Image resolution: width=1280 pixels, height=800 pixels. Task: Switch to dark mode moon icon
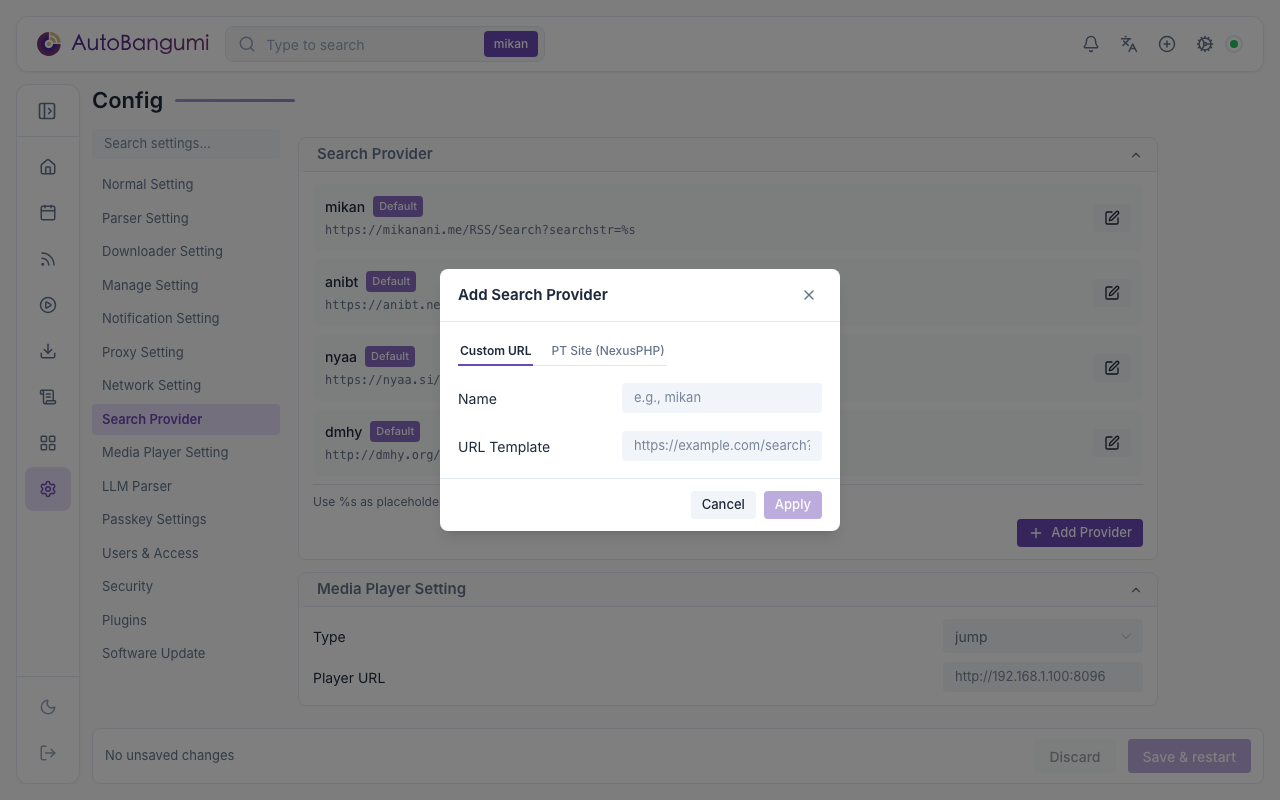(48, 707)
